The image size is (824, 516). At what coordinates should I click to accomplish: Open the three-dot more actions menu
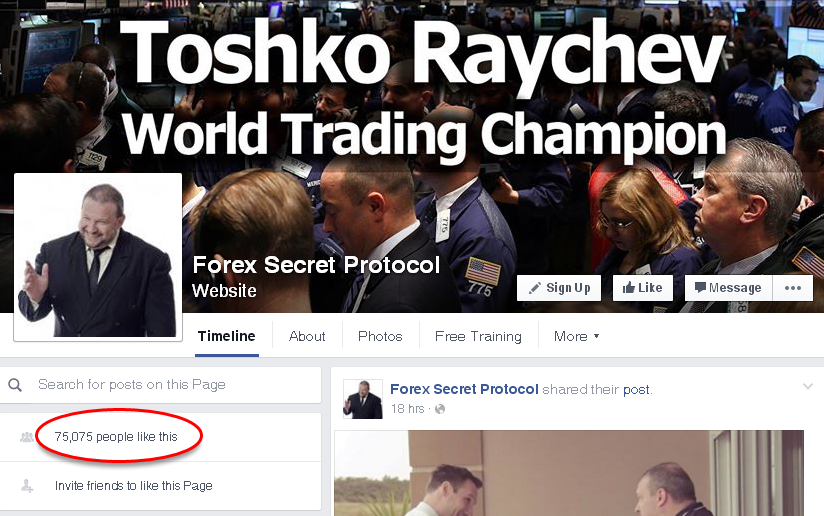(792, 288)
